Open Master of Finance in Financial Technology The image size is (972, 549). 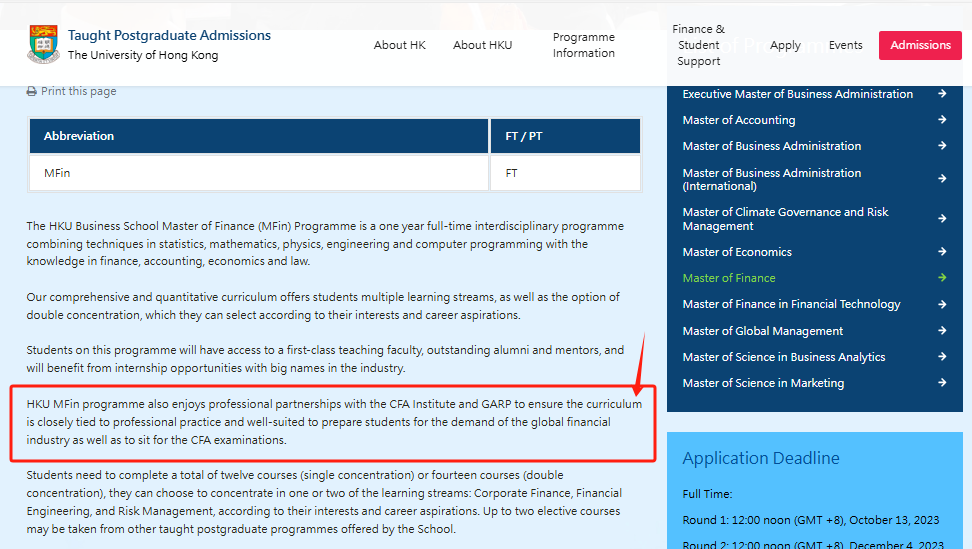(791, 304)
